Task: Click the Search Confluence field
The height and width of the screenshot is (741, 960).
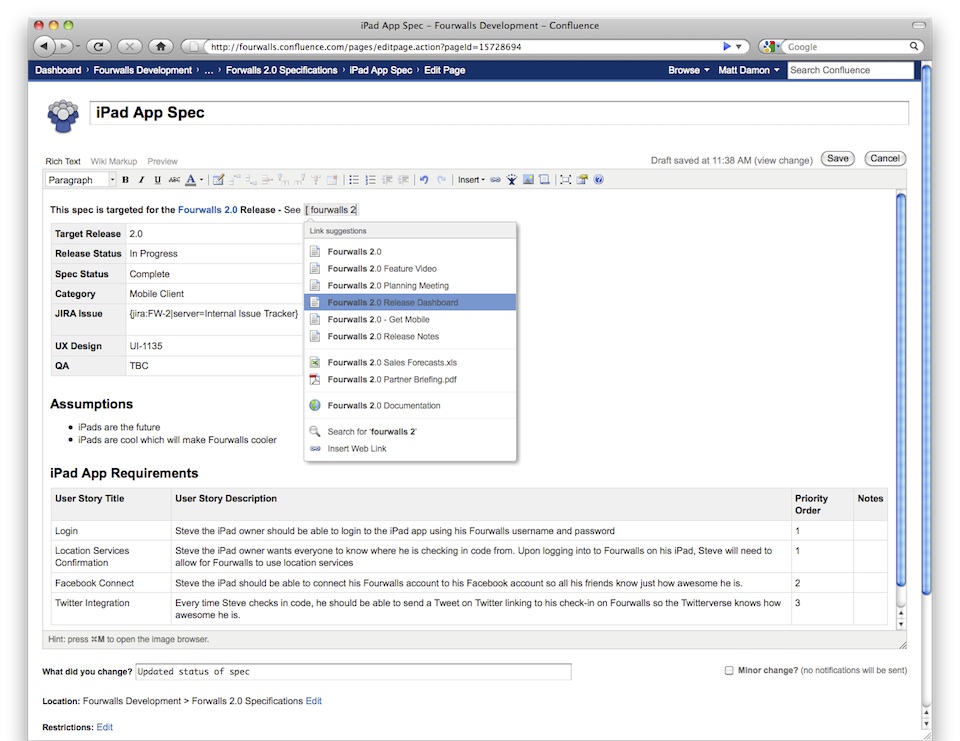Action: [x=850, y=70]
